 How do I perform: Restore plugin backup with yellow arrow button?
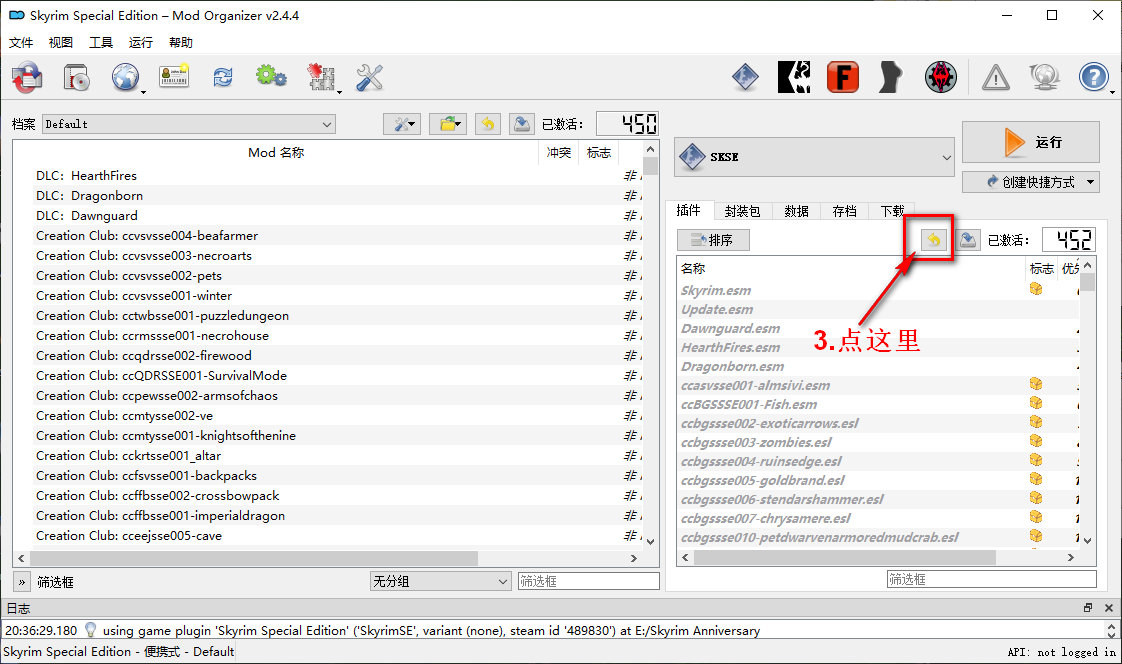(x=932, y=240)
